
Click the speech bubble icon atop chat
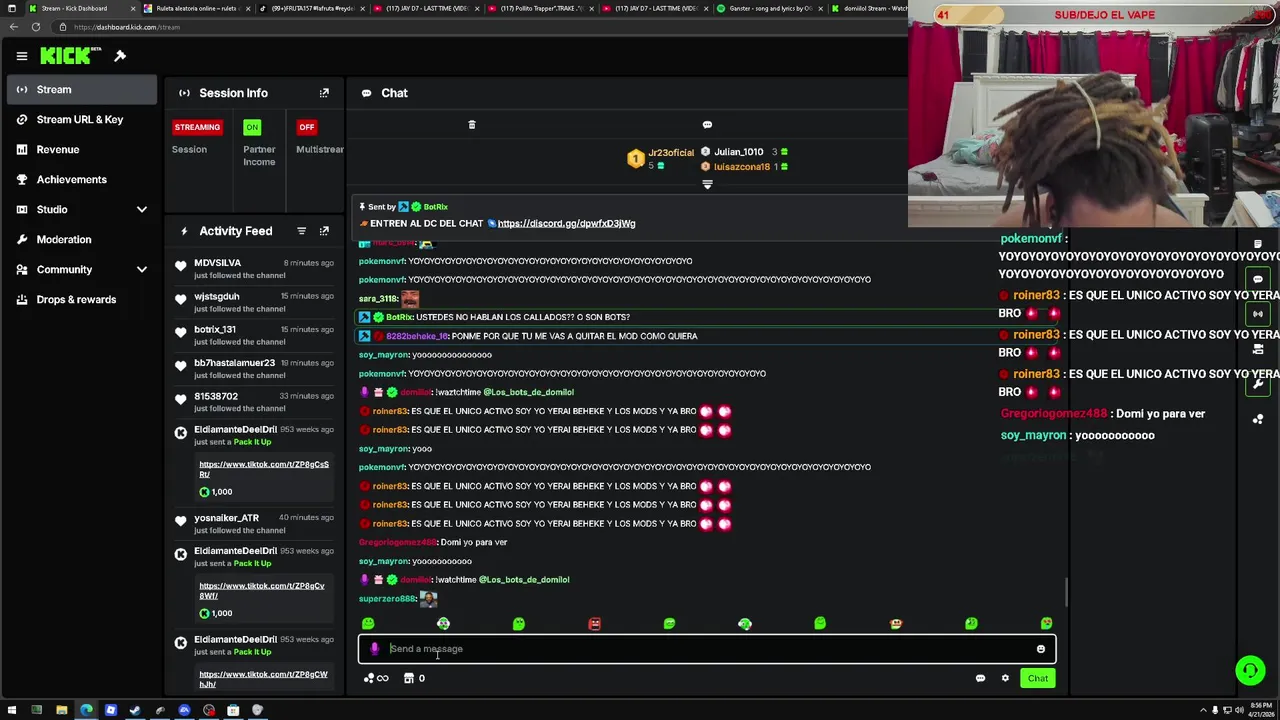point(707,125)
